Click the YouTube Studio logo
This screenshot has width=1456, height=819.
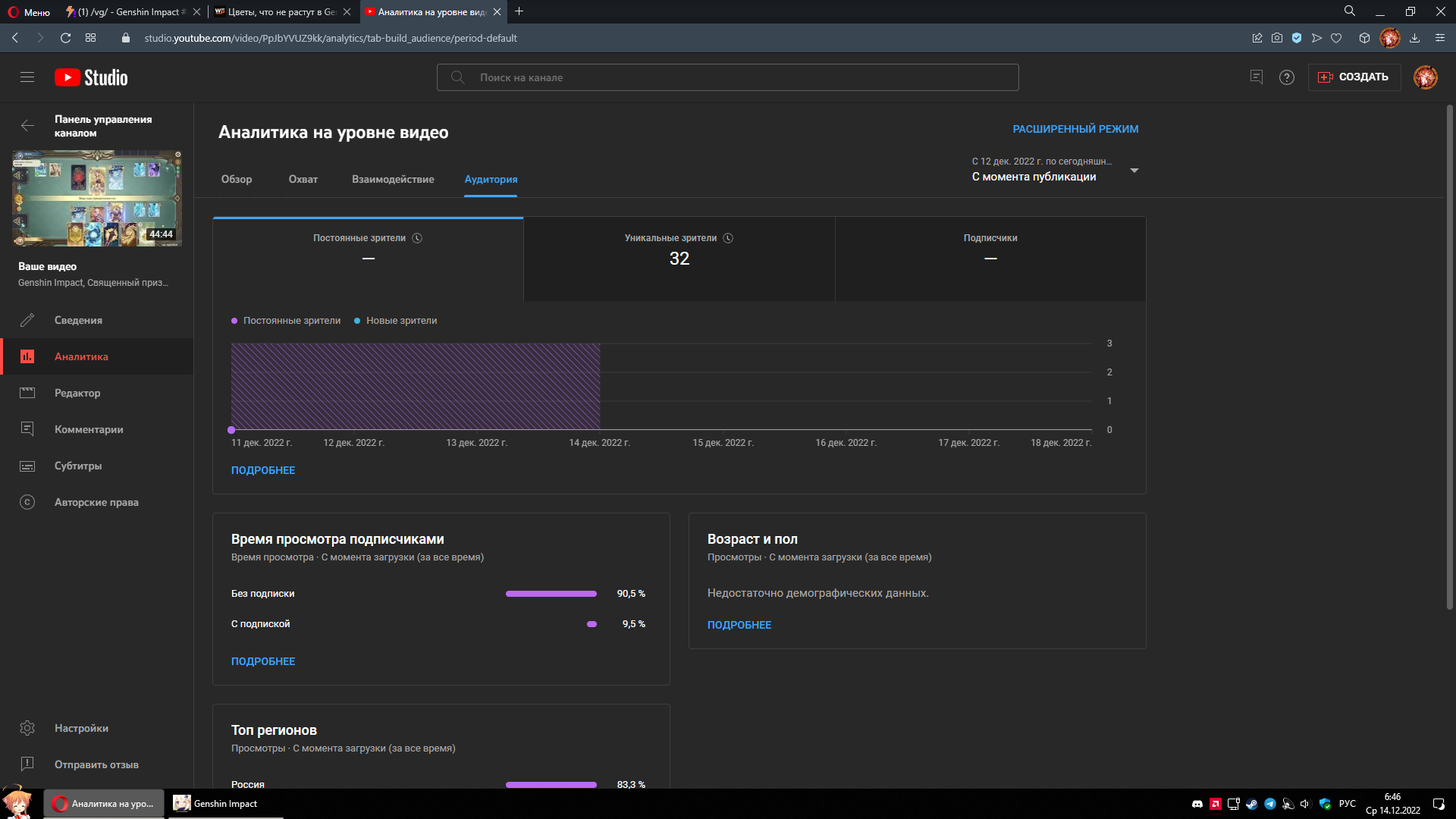(91, 77)
